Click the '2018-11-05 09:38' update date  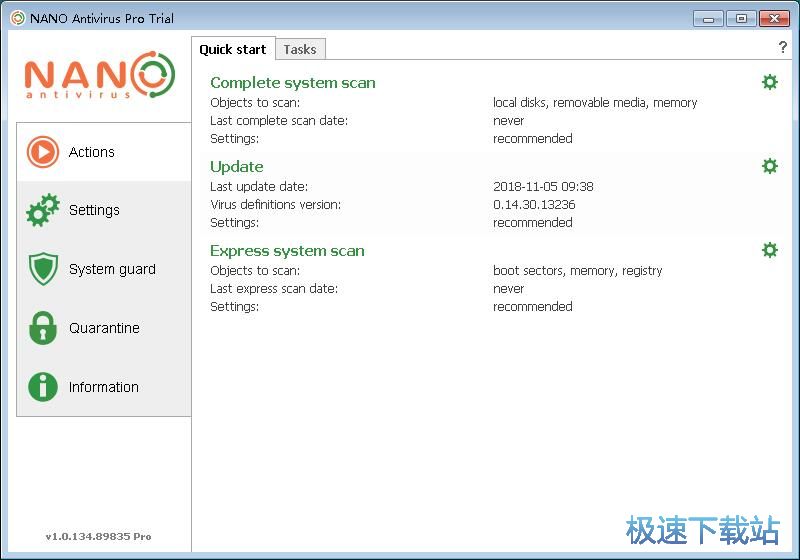point(543,187)
